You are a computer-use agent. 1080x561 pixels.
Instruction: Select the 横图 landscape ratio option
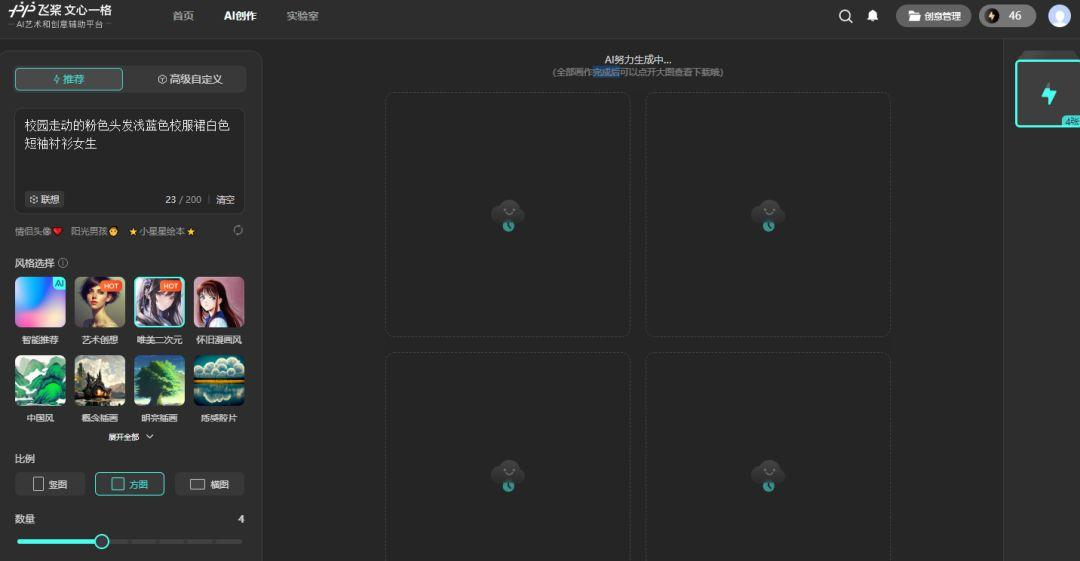[x=209, y=484]
